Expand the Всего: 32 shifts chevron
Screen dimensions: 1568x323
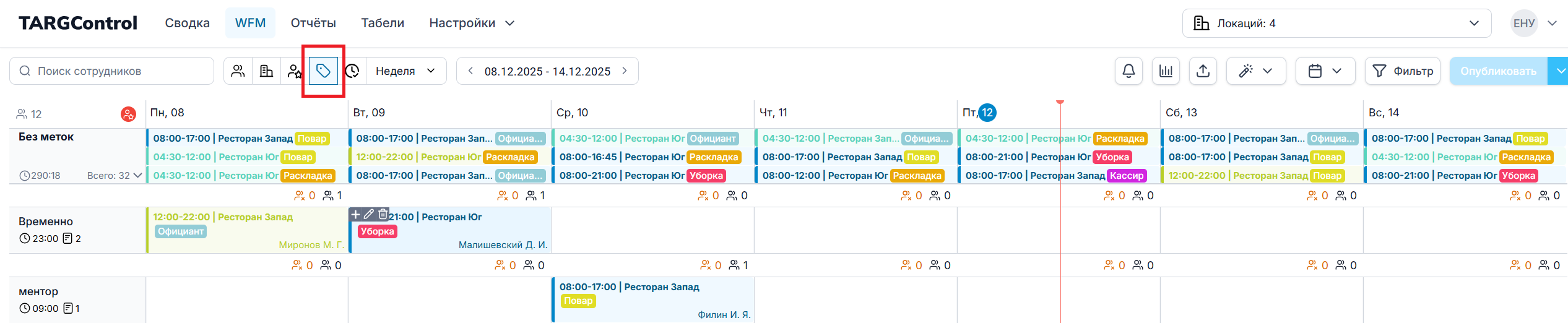click(137, 176)
